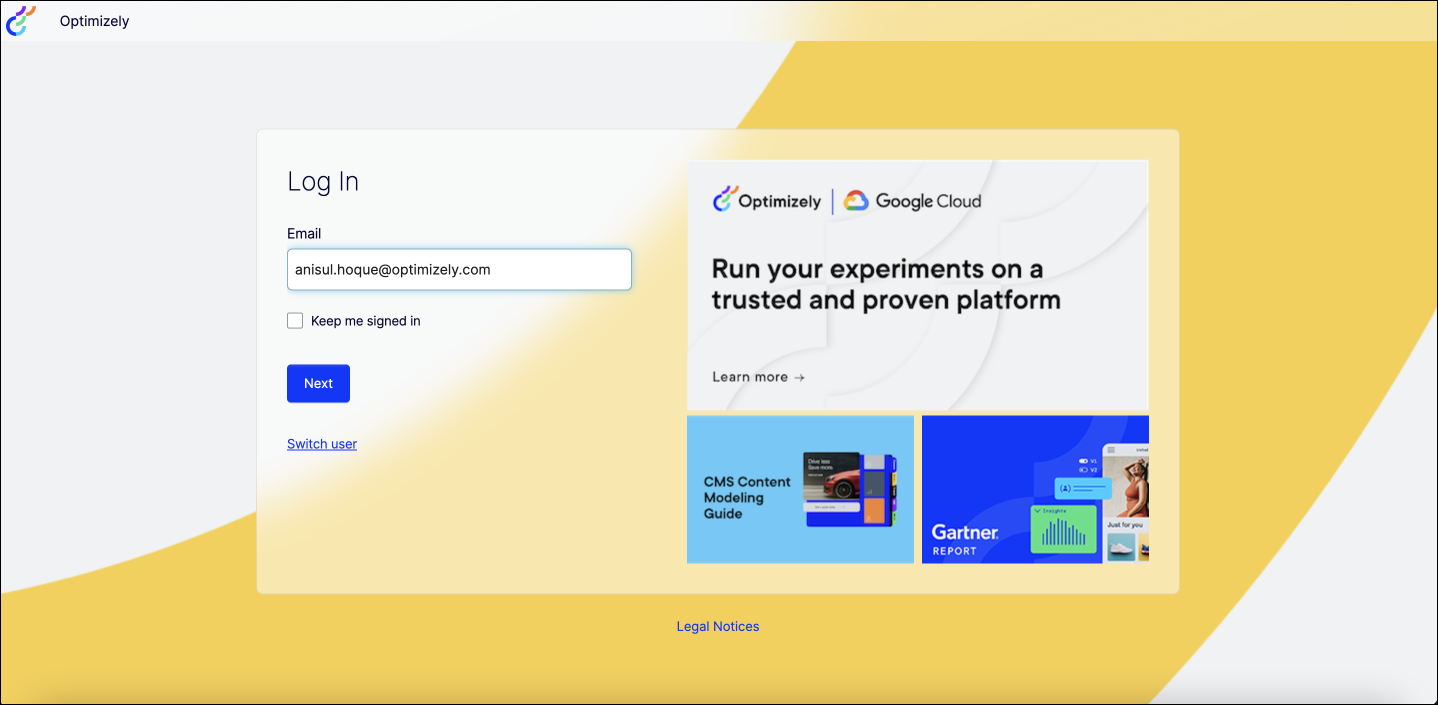Click the Log In heading

tap(323, 182)
